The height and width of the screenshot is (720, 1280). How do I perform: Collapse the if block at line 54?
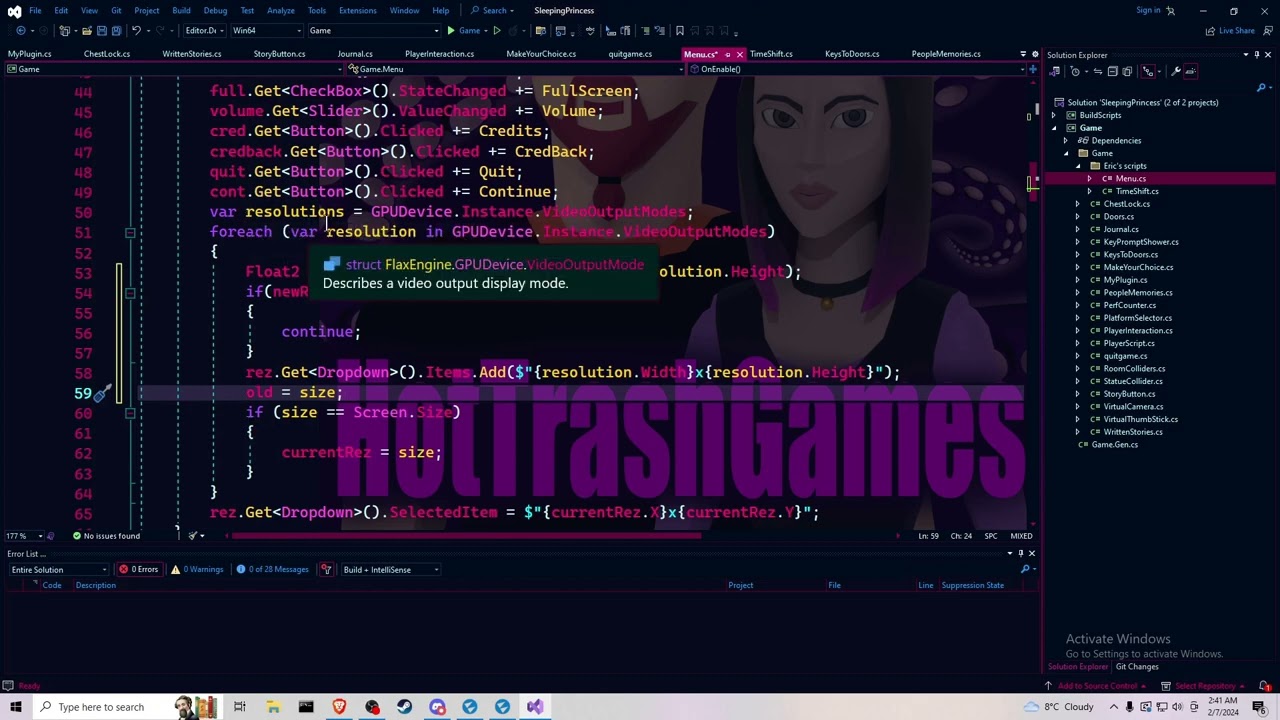130,292
